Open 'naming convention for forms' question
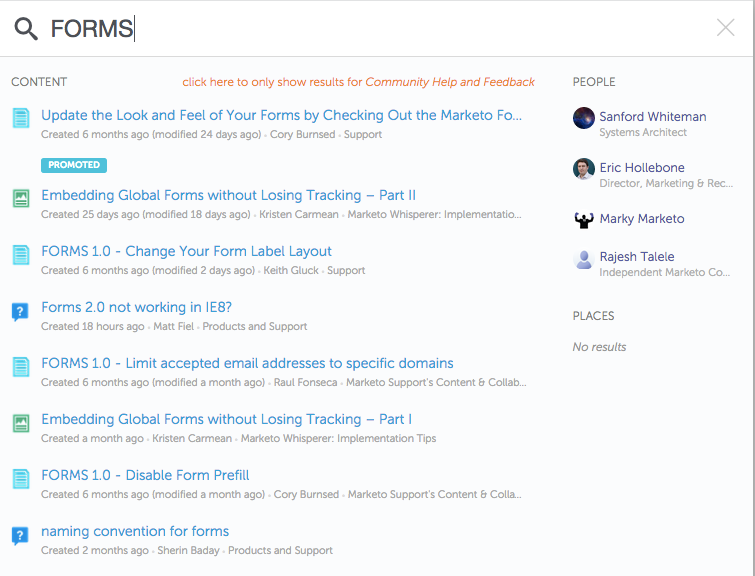 [135, 531]
